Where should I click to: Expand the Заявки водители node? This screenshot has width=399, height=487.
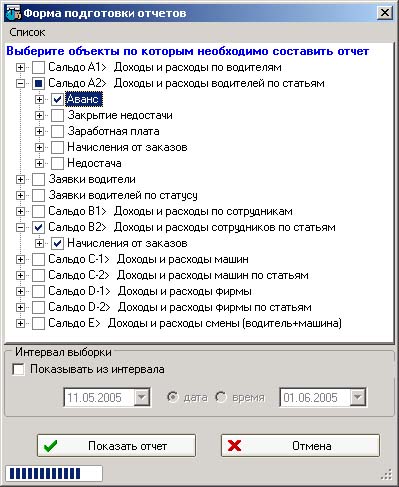20,179
